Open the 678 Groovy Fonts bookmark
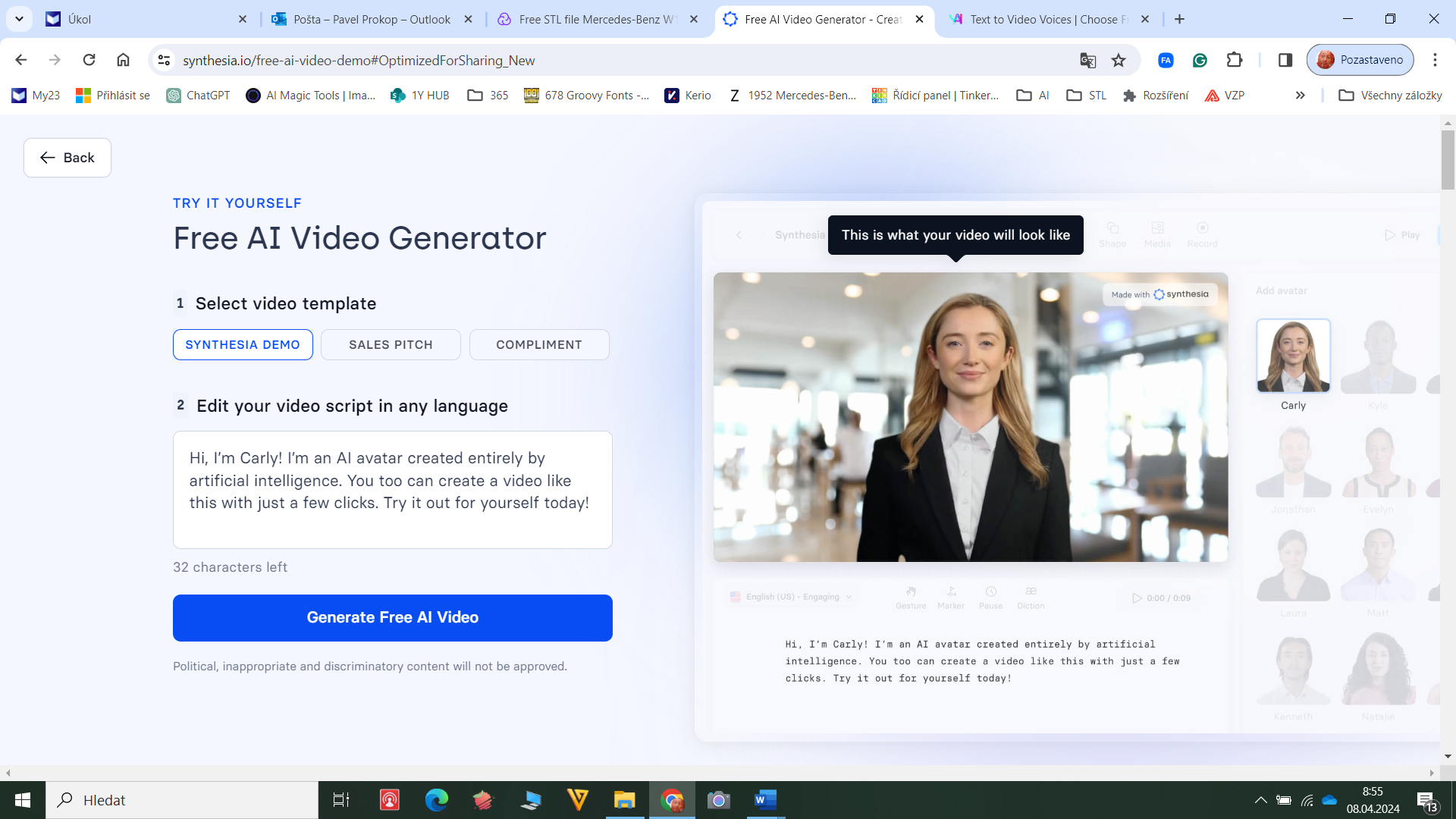This screenshot has height=819, width=1456. [x=587, y=95]
